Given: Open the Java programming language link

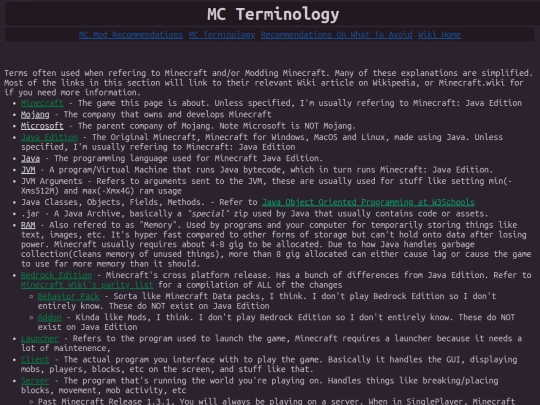Looking at the screenshot, I should [30, 158].
